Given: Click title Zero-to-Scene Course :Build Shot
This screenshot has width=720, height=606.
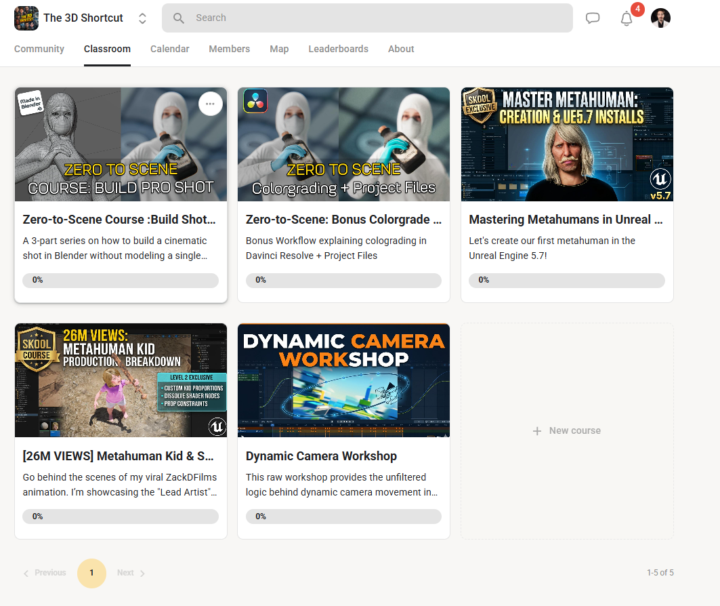Looking at the screenshot, I should [119, 219].
